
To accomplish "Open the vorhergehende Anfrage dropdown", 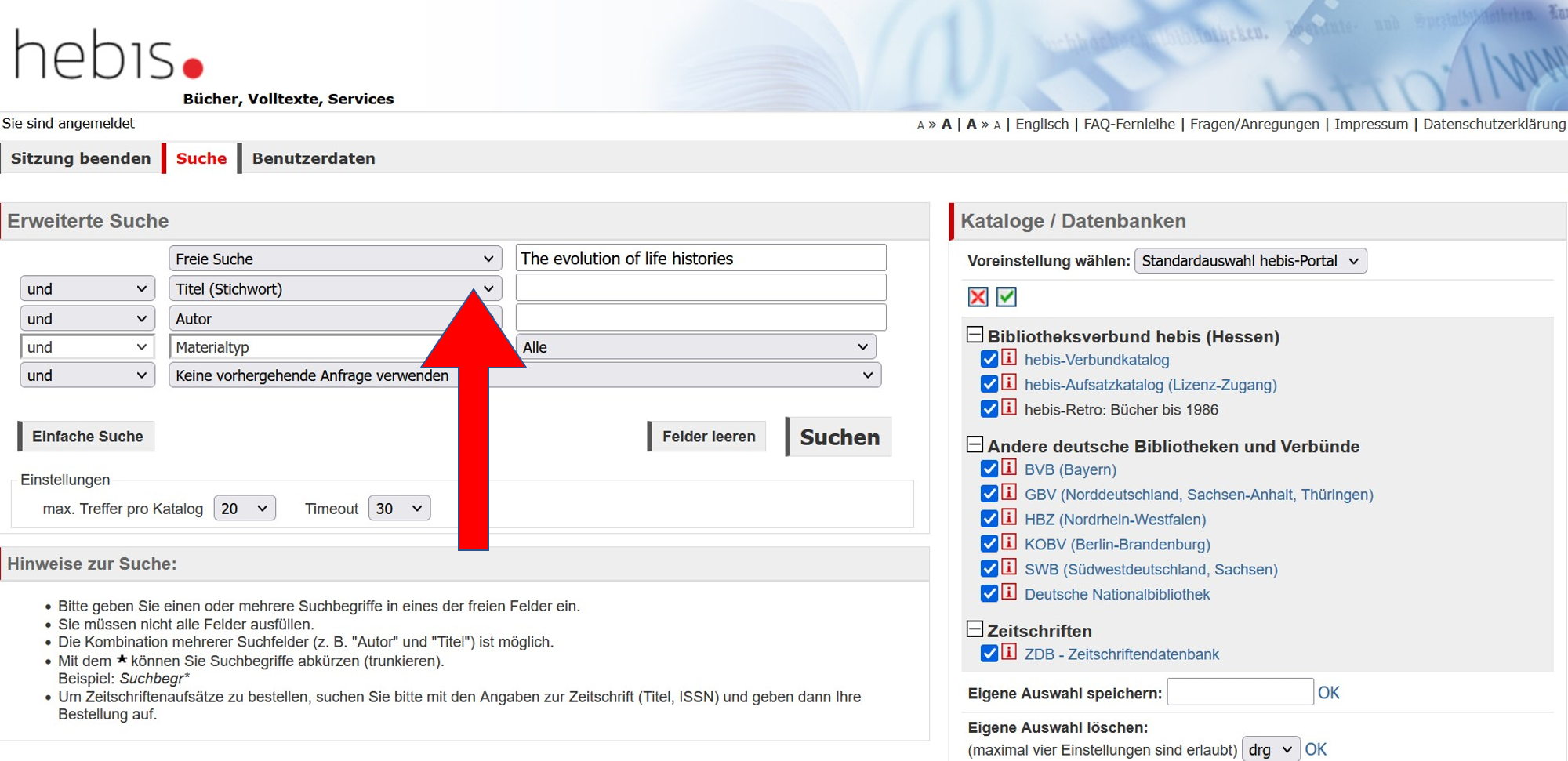I will (524, 375).
